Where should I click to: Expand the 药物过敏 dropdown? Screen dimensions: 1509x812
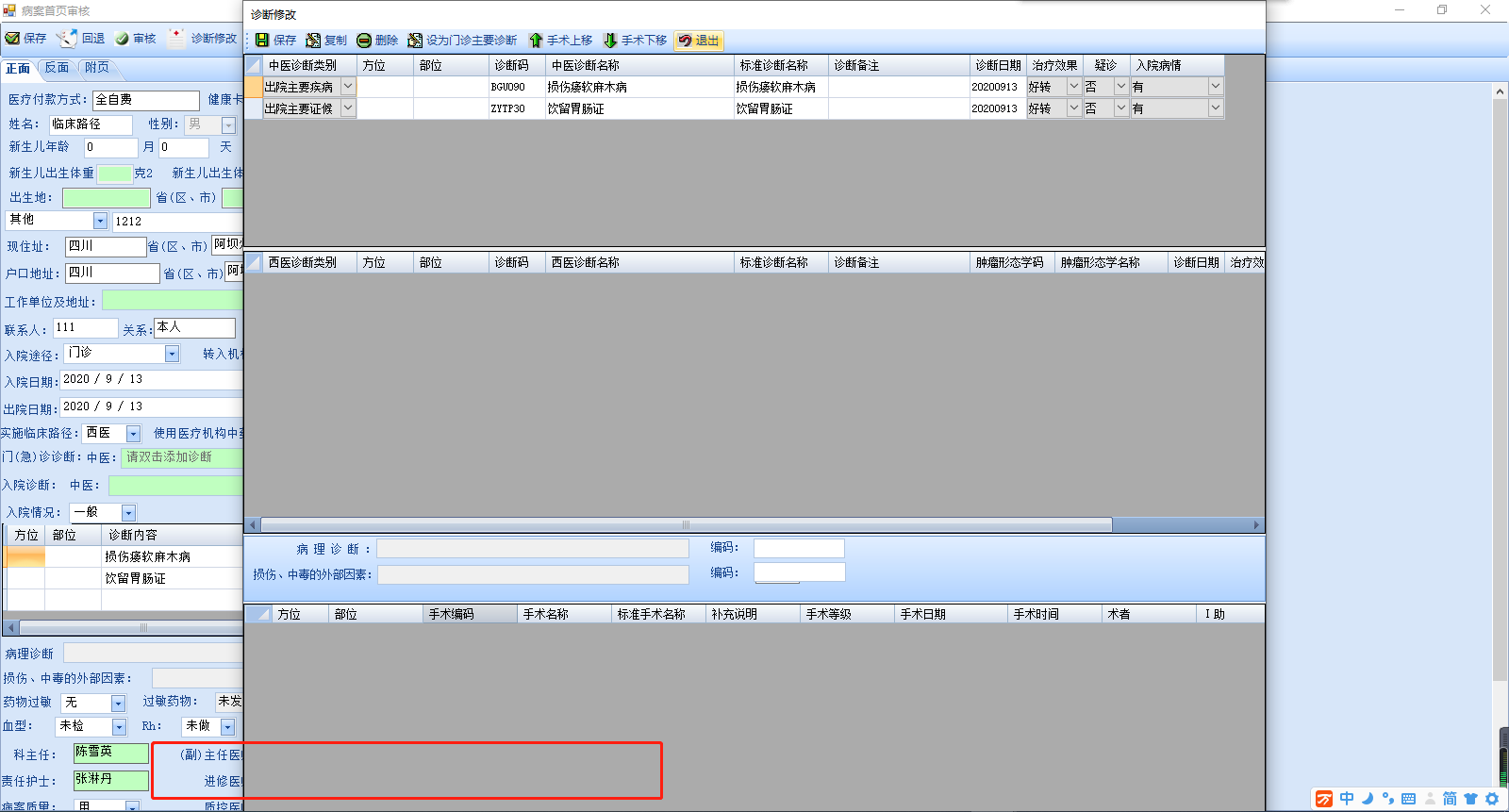(118, 704)
